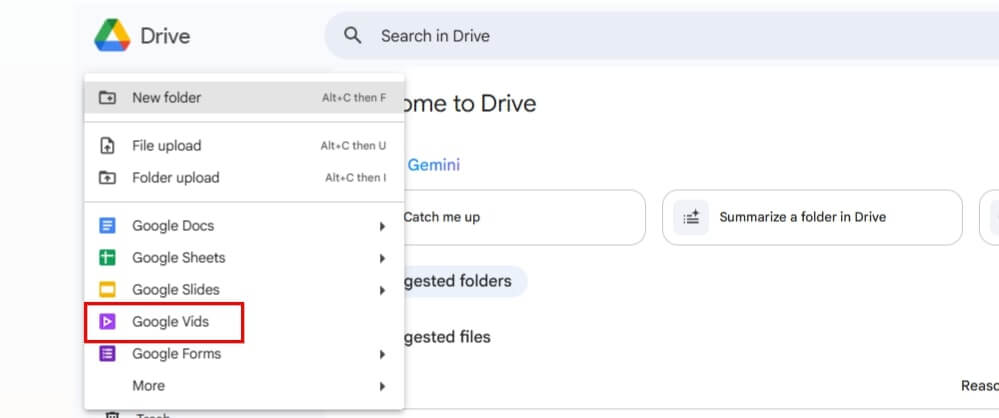Open Google Slides menu item
Viewport: 999px width, 418px height.
click(244, 290)
